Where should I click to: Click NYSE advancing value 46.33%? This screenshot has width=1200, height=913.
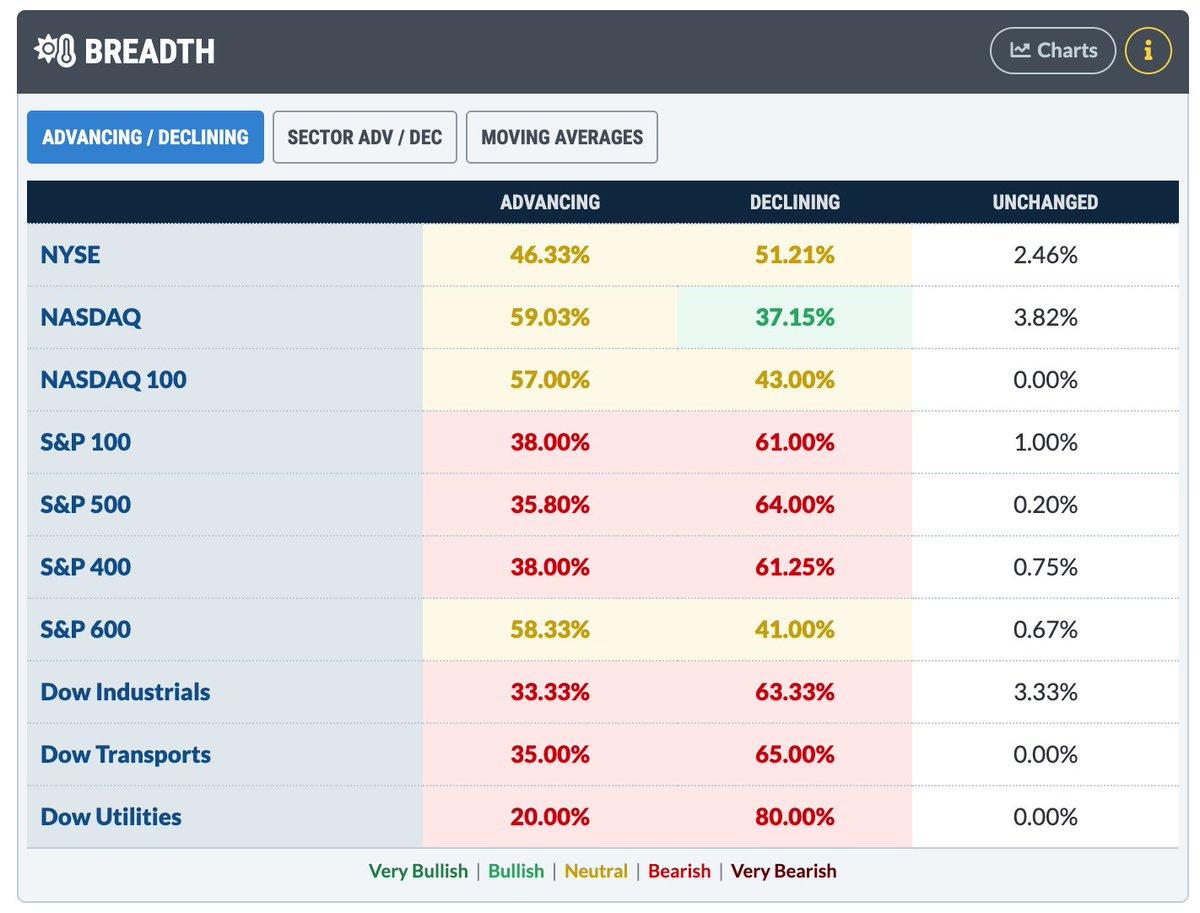point(550,255)
